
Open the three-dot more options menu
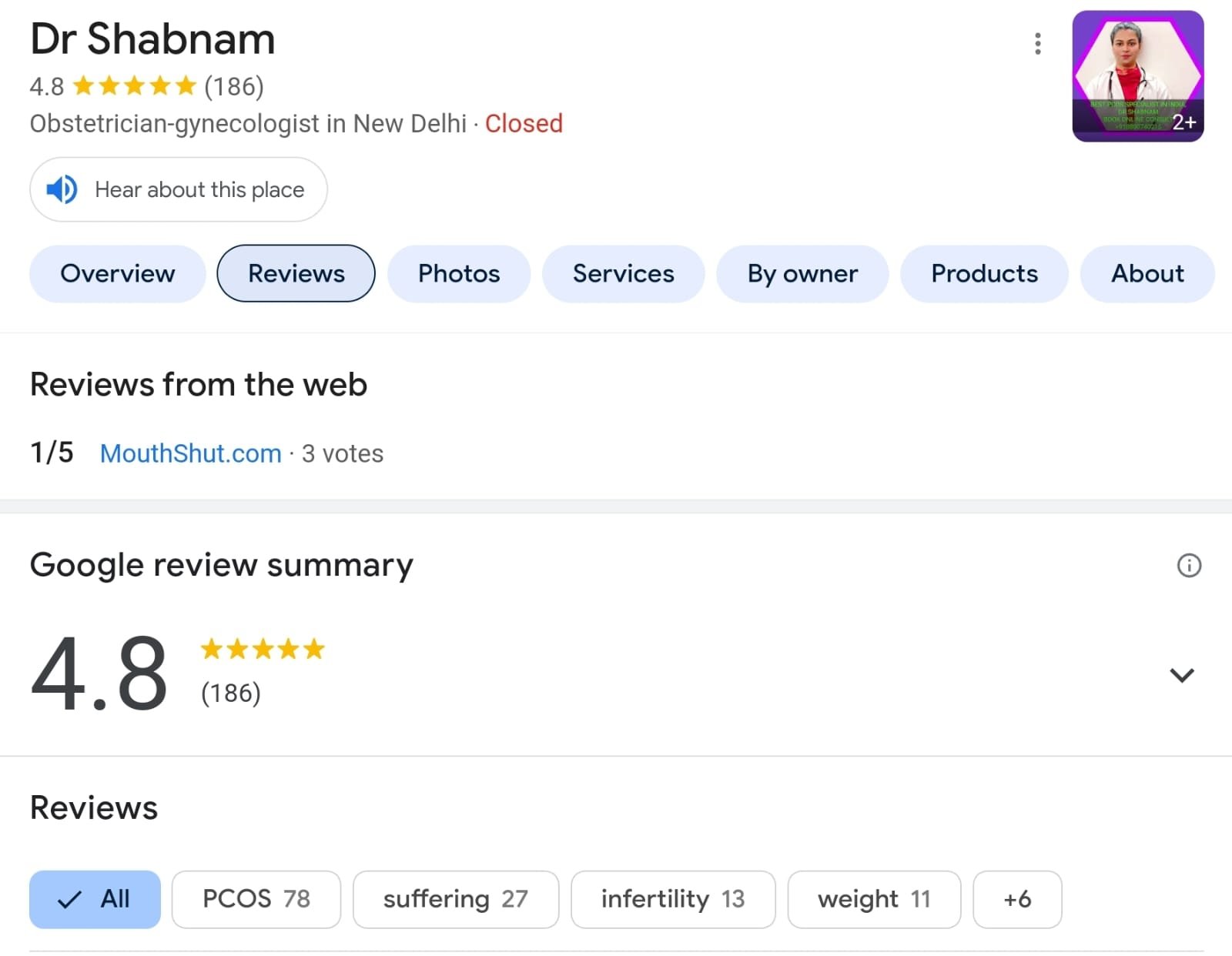tap(1037, 44)
